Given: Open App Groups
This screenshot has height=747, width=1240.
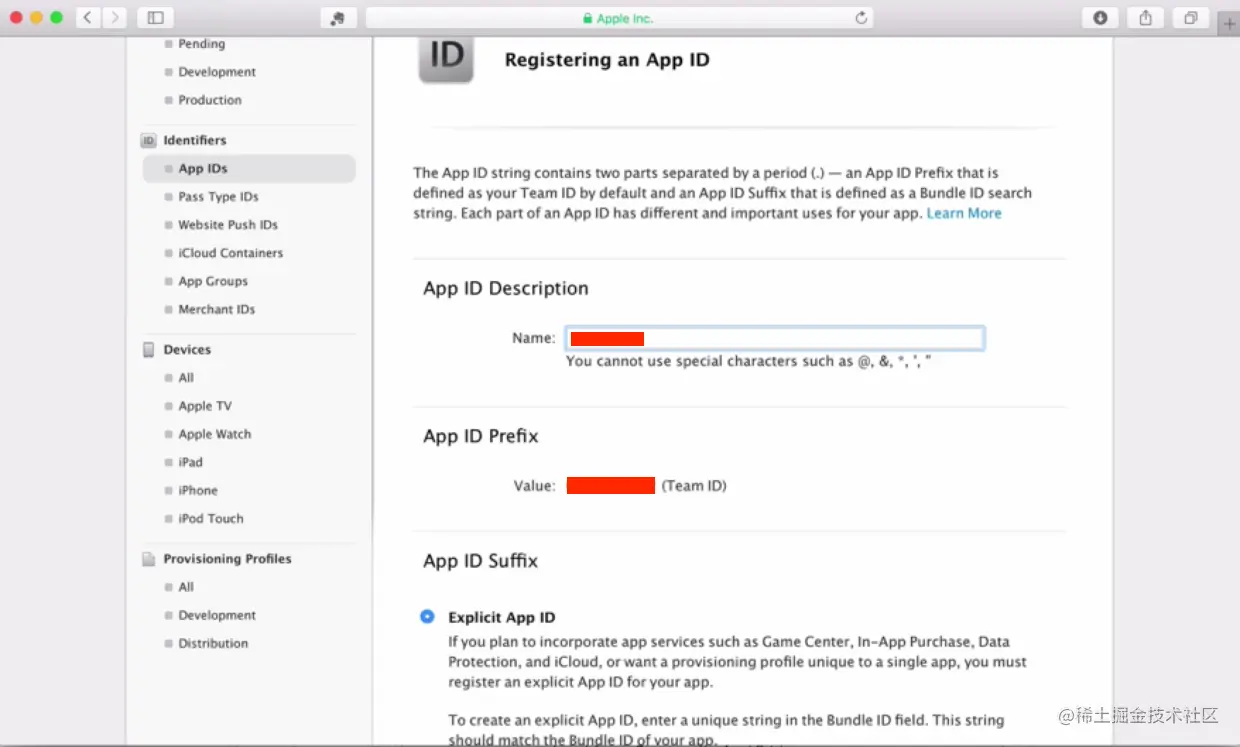Looking at the screenshot, I should 213,281.
